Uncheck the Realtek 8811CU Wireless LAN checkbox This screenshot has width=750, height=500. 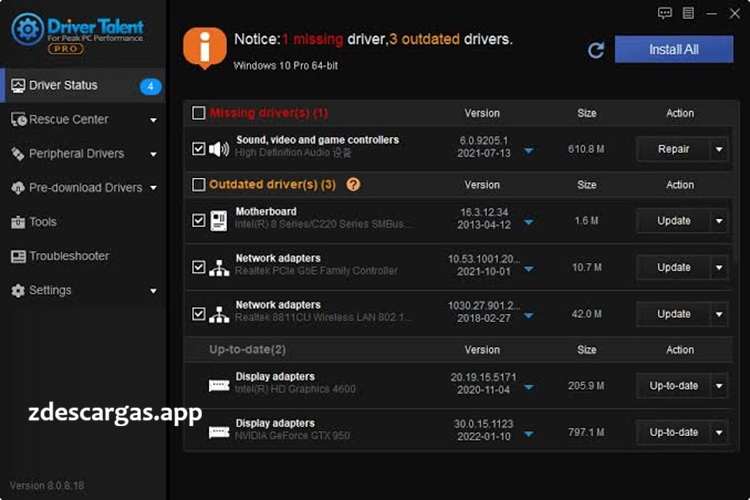[x=199, y=314]
